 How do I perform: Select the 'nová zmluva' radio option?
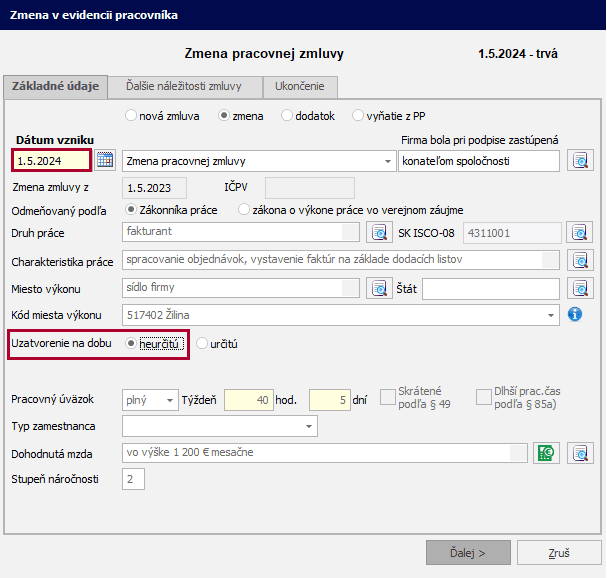pyautogui.click(x=130, y=115)
